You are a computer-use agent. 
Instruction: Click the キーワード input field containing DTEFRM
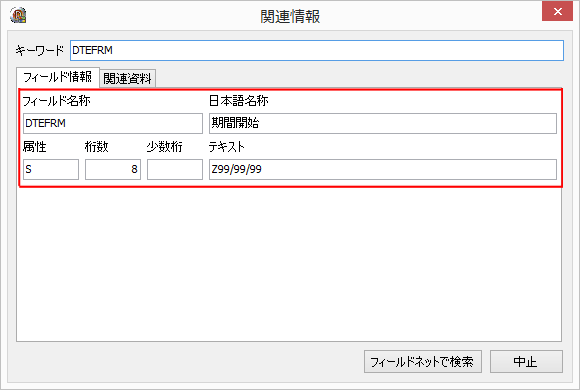click(x=317, y=50)
